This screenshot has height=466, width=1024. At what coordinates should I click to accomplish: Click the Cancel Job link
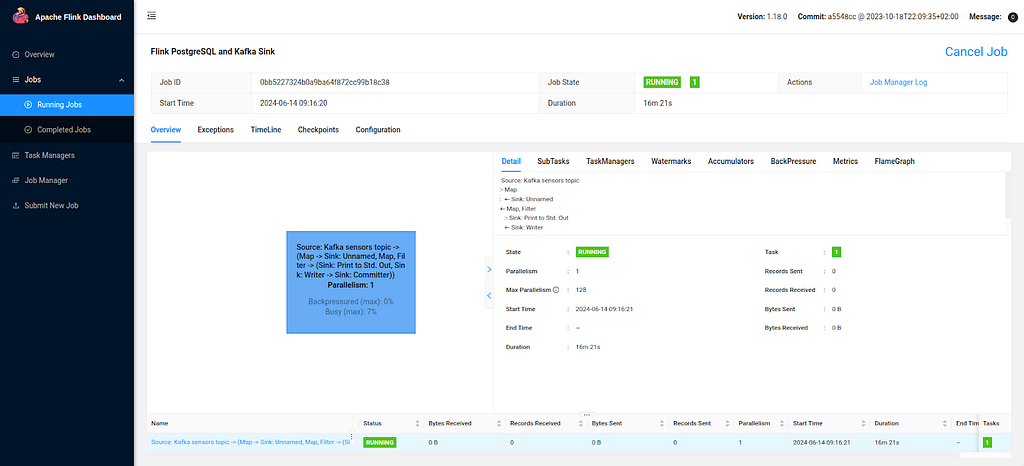pyautogui.click(x=976, y=52)
